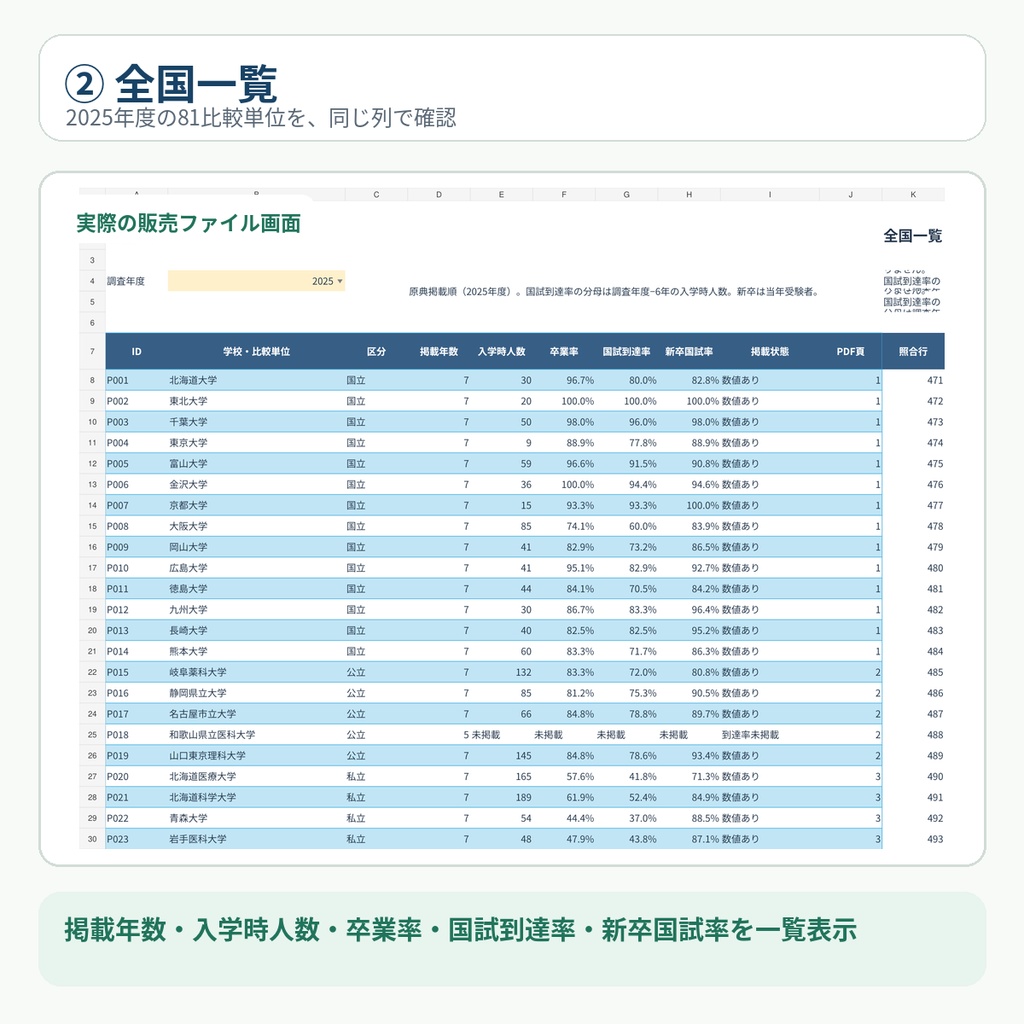Click 国試到達率 value 41.8%
1024x1024 pixels.
(x=627, y=776)
